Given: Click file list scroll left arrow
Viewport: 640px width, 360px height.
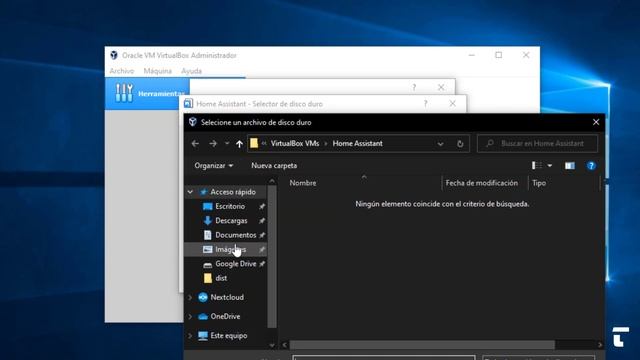Looking at the screenshot, I should point(285,345).
